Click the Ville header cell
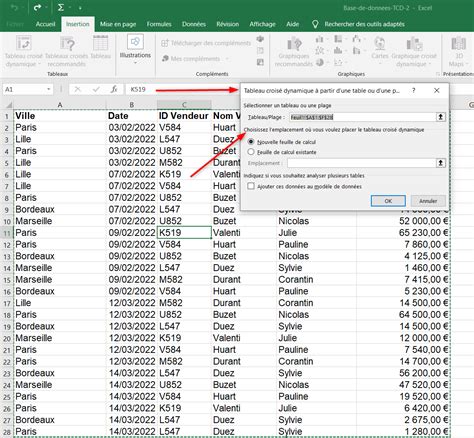 pyautogui.click(x=60, y=116)
